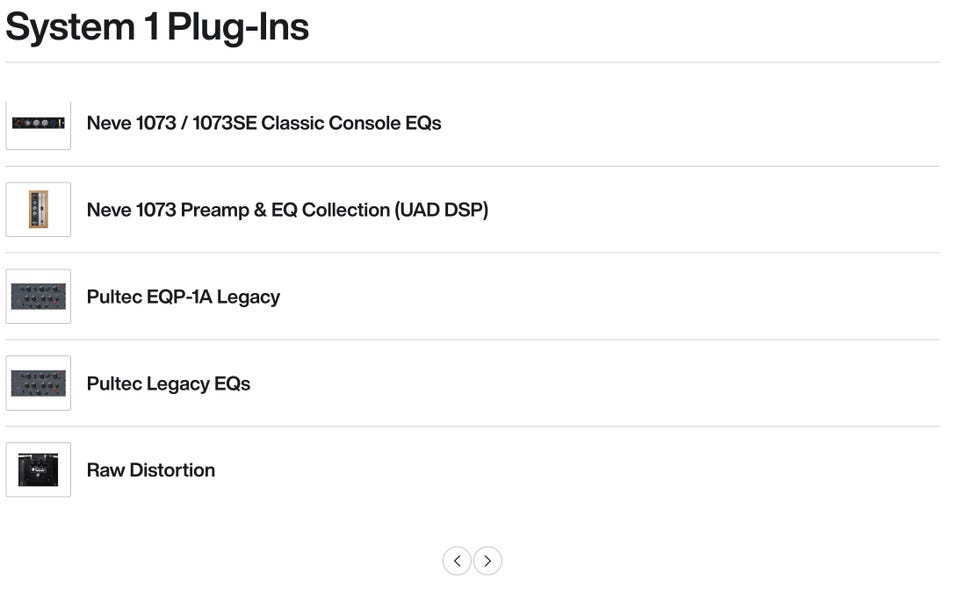Click the Pultec Legacy EQs thumbnail
The width and height of the screenshot is (960, 595).
point(38,383)
